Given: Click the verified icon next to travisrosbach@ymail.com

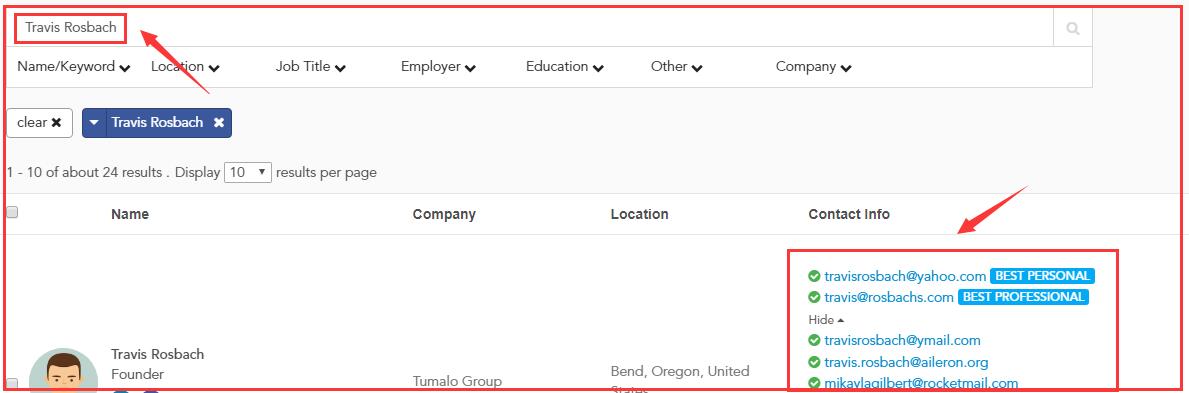Looking at the screenshot, I should [x=814, y=341].
